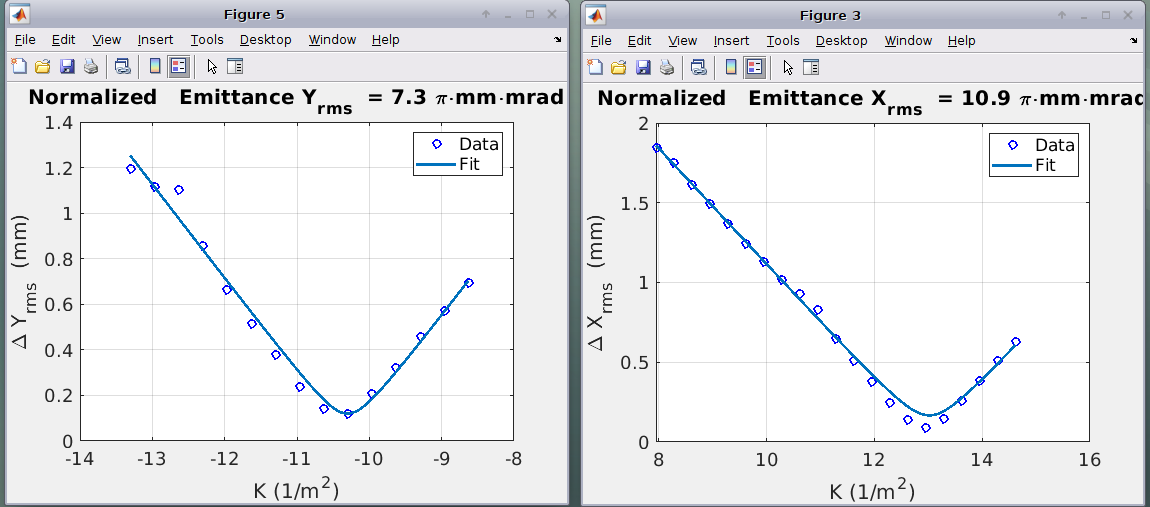Expand toolbar dock arrow in Figure 3 menu bar

1134,40
